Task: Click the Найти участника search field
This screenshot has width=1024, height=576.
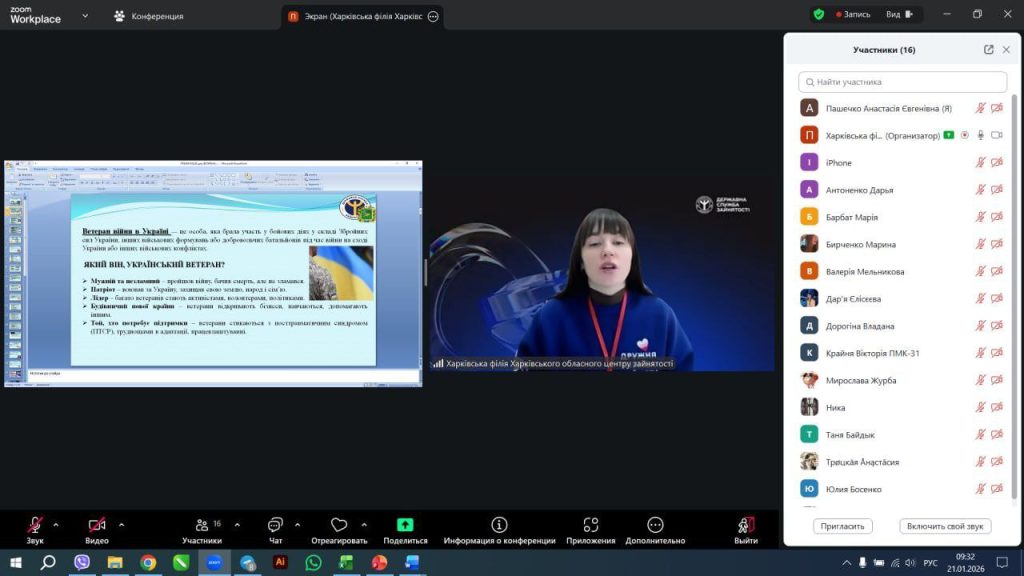Action: [x=902, y=82]
